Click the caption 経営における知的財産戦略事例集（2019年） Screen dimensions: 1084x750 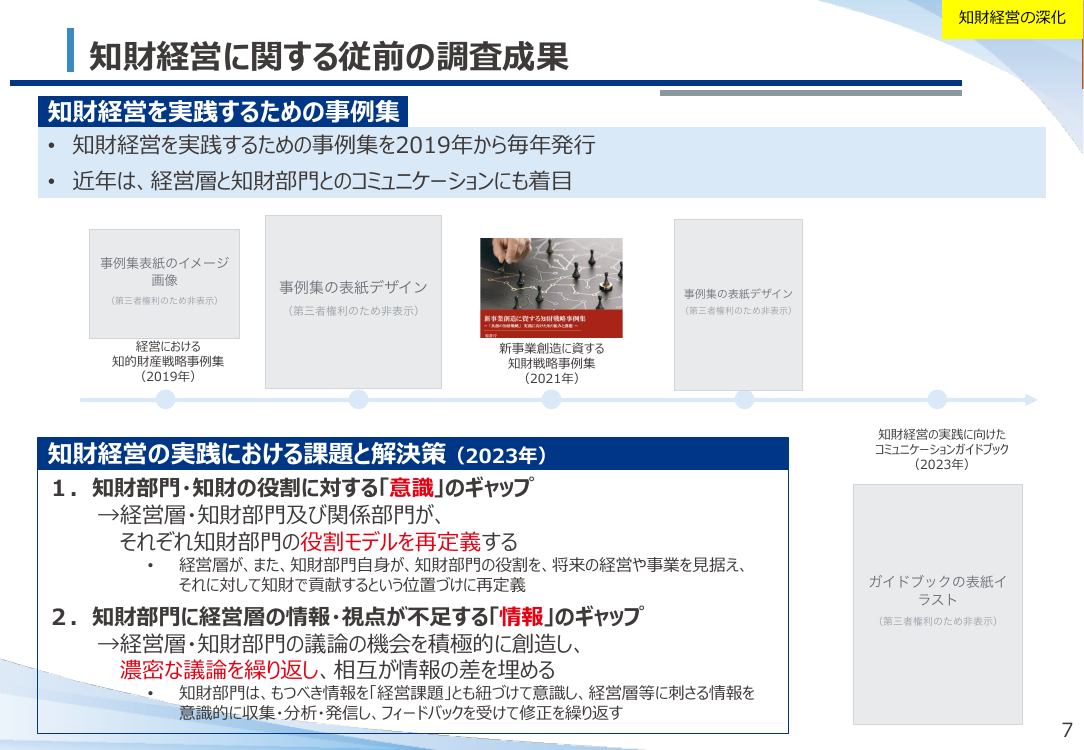click(168, 362)
